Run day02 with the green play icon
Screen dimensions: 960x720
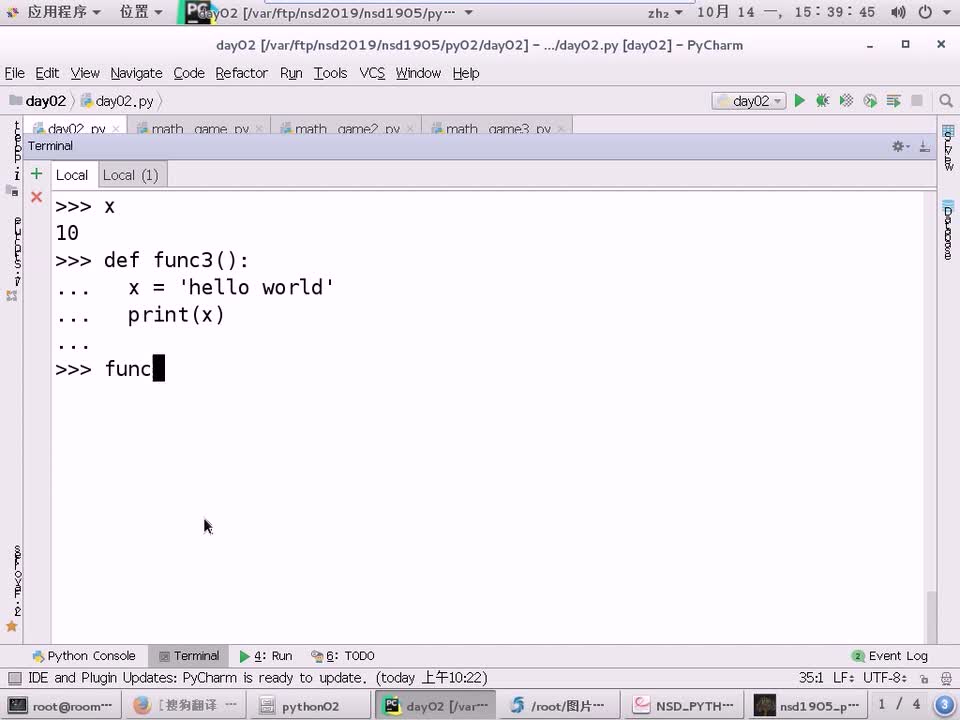[800, 101]
